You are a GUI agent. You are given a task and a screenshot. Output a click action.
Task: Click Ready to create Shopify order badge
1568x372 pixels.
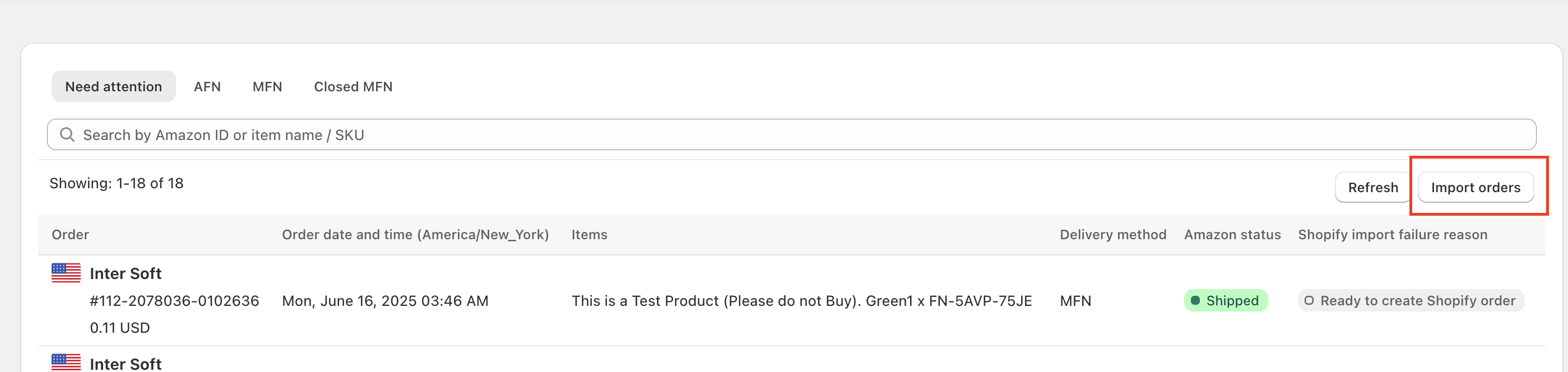tap(1411, 300)
